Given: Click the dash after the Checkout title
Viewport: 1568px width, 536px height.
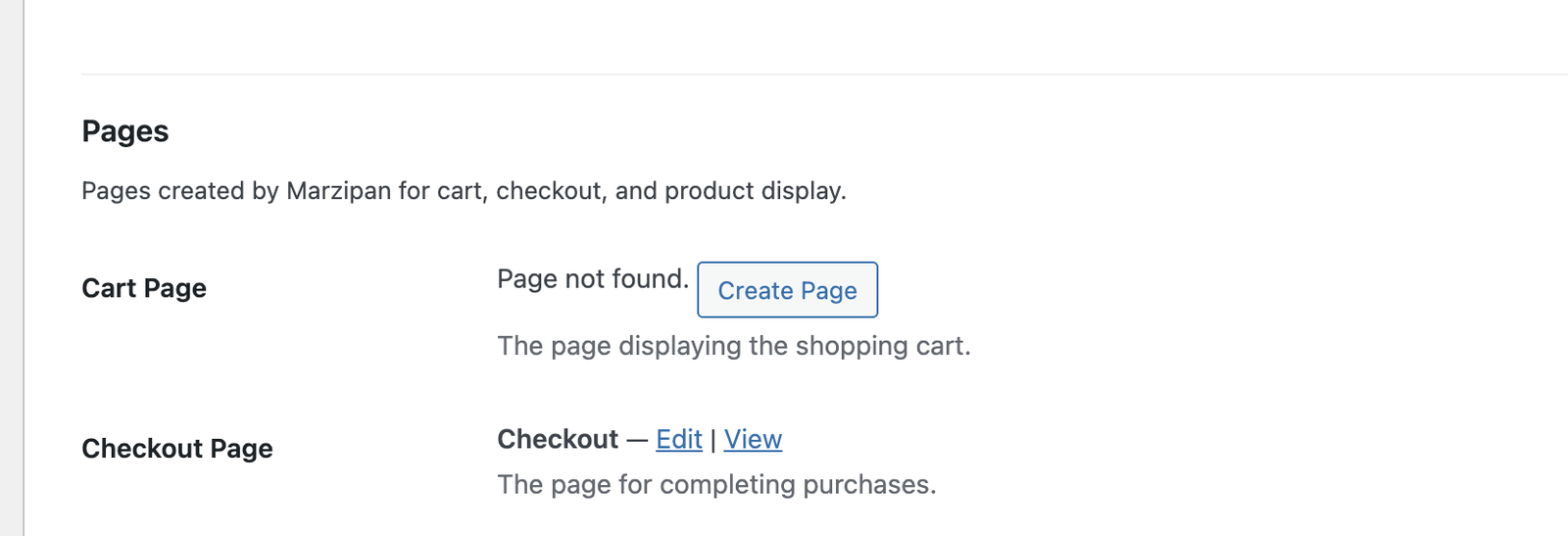Looking at the screenshot, I should 637,440.
